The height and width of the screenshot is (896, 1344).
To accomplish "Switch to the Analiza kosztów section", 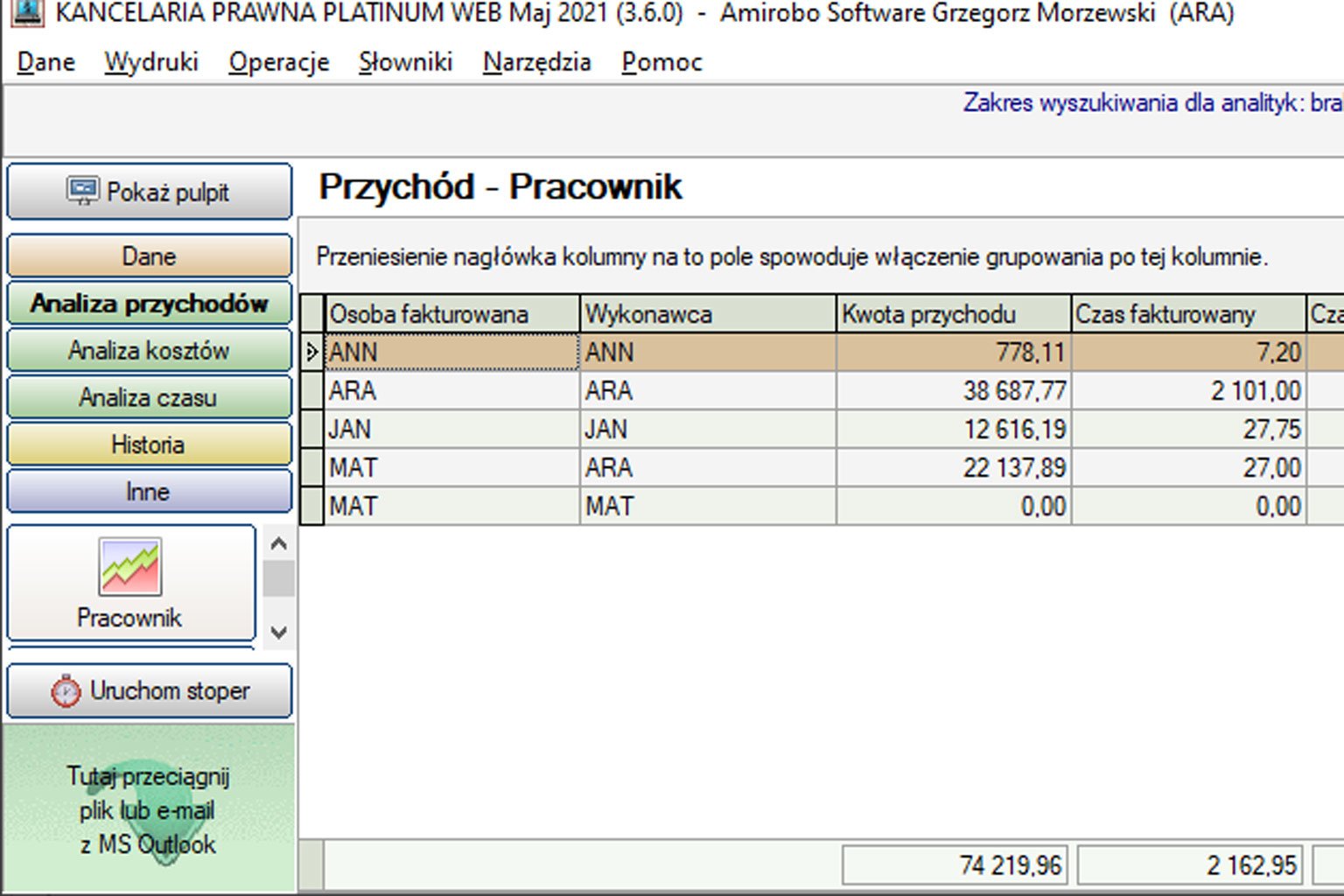I will 149,351.
